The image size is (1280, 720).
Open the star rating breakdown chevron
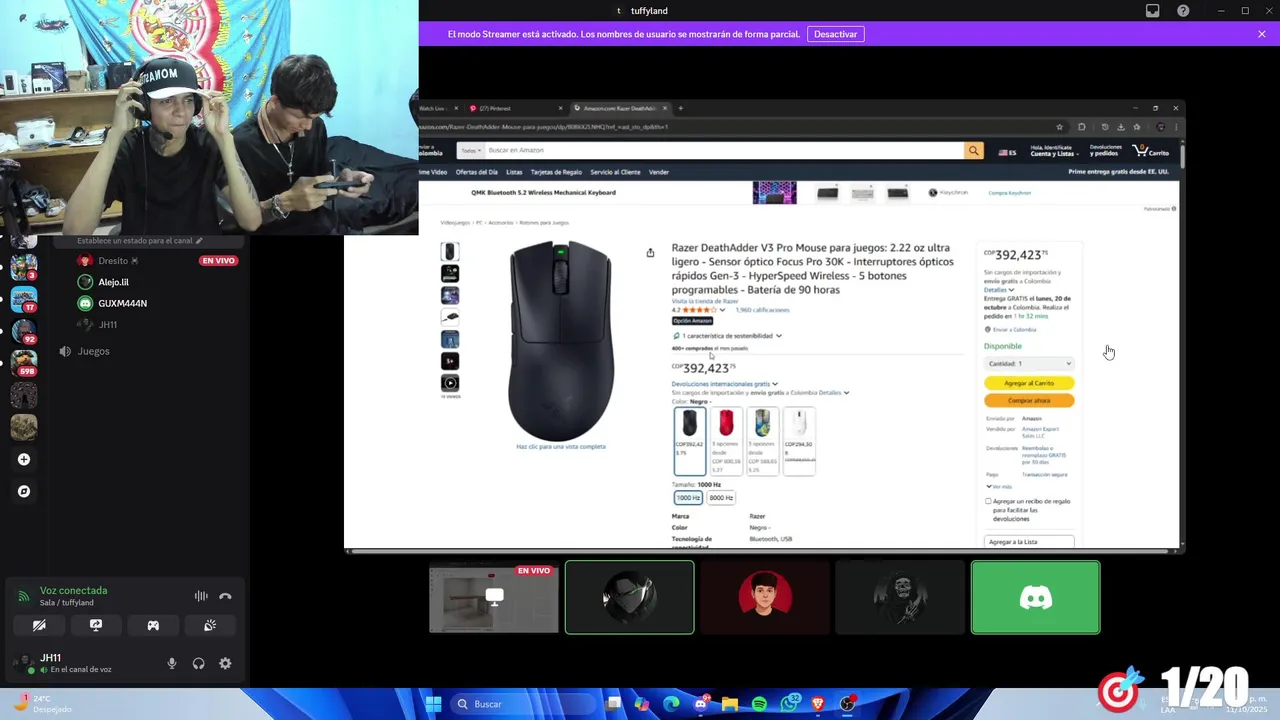(722, 310)
